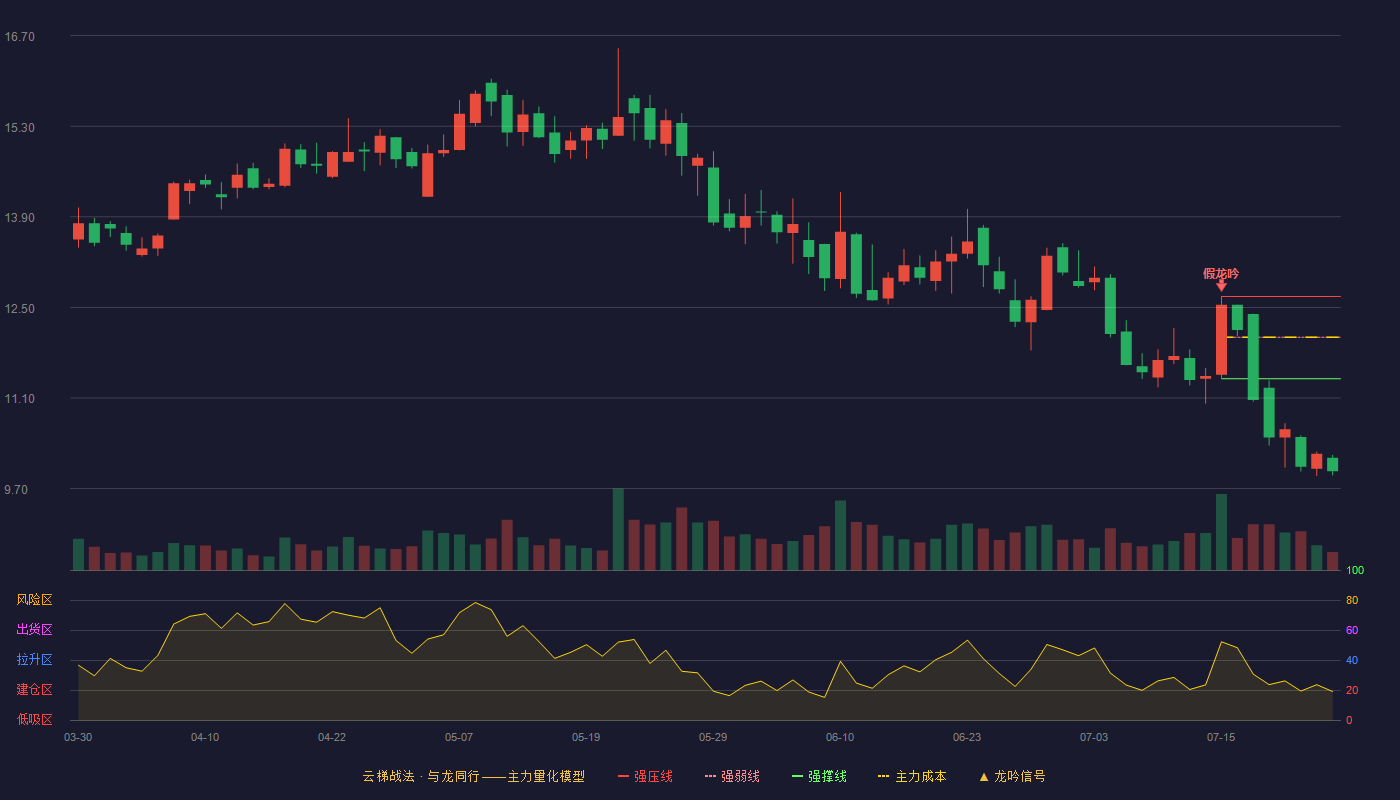Screen dimensions: 1400x800
Task: Click the red strong-pressure horizontal line
Action: click(x=1281, y=297)
